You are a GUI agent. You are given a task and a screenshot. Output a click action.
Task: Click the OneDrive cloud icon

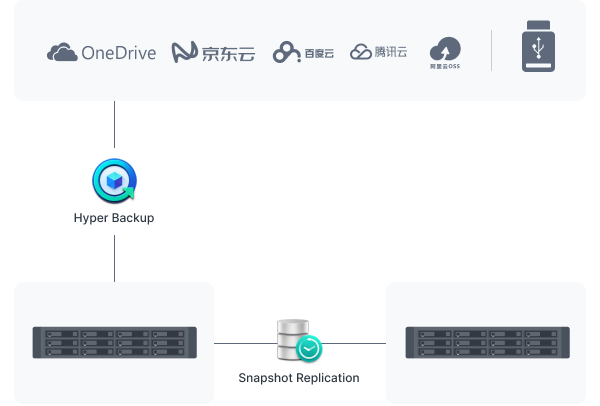click(62, 52)
